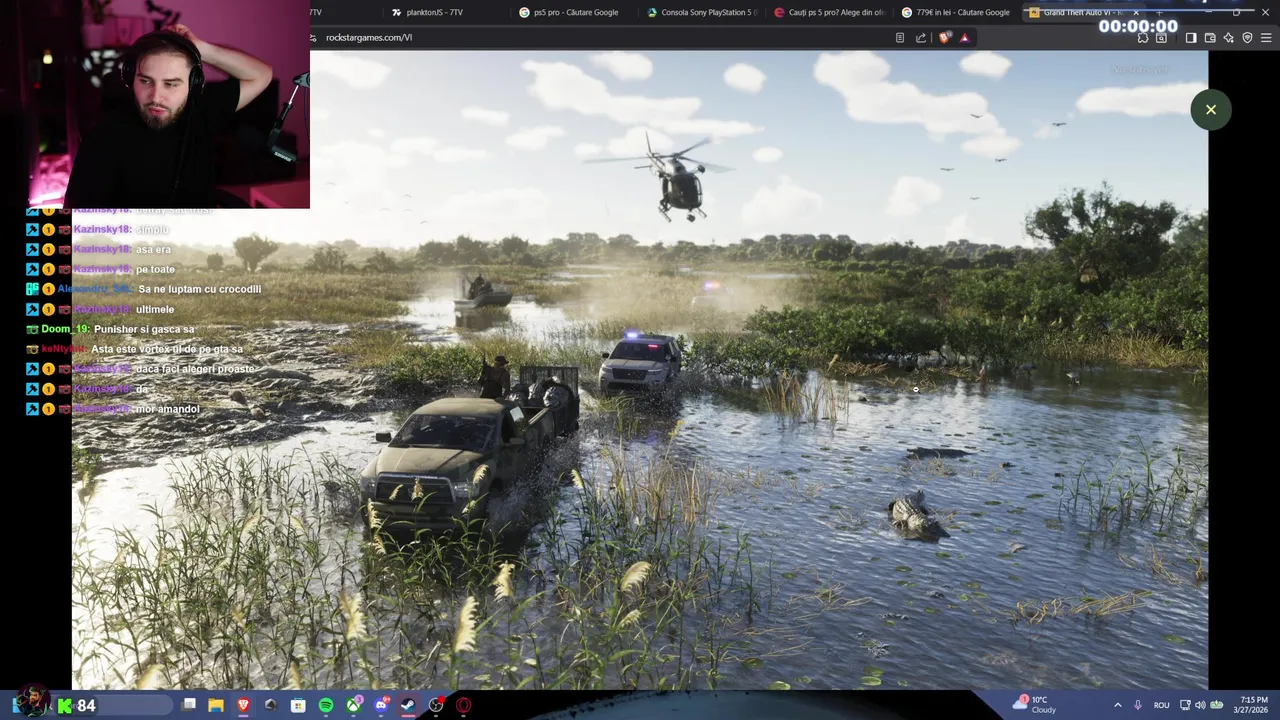Click the stream timer 00:00:00 overlay
1280x720 pixels.
coord(1138,27)
